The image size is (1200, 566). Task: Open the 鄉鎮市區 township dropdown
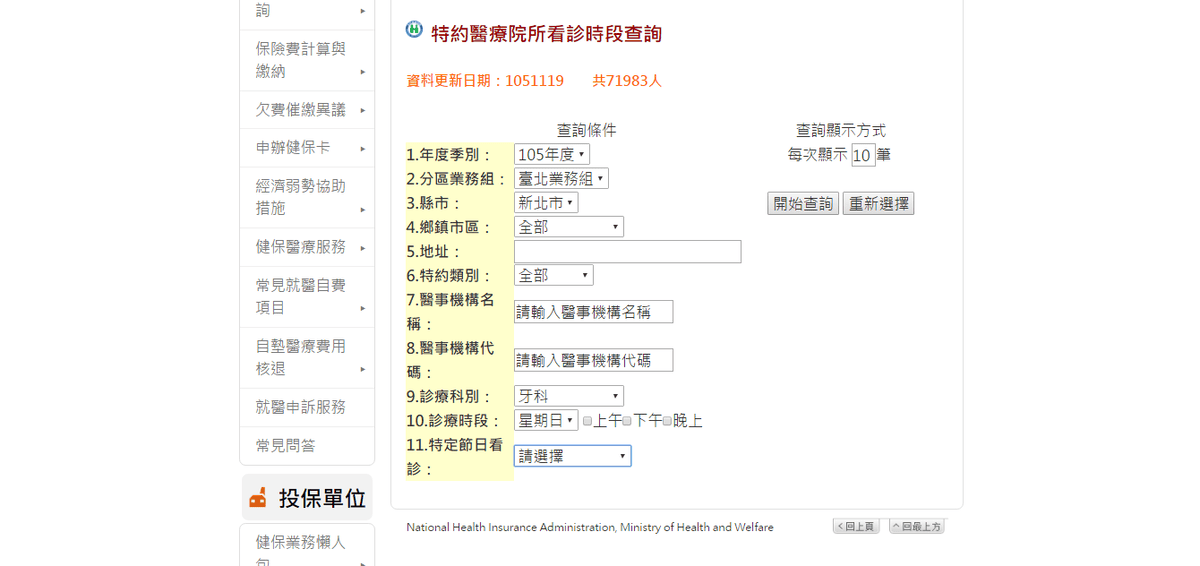point(569,227)
